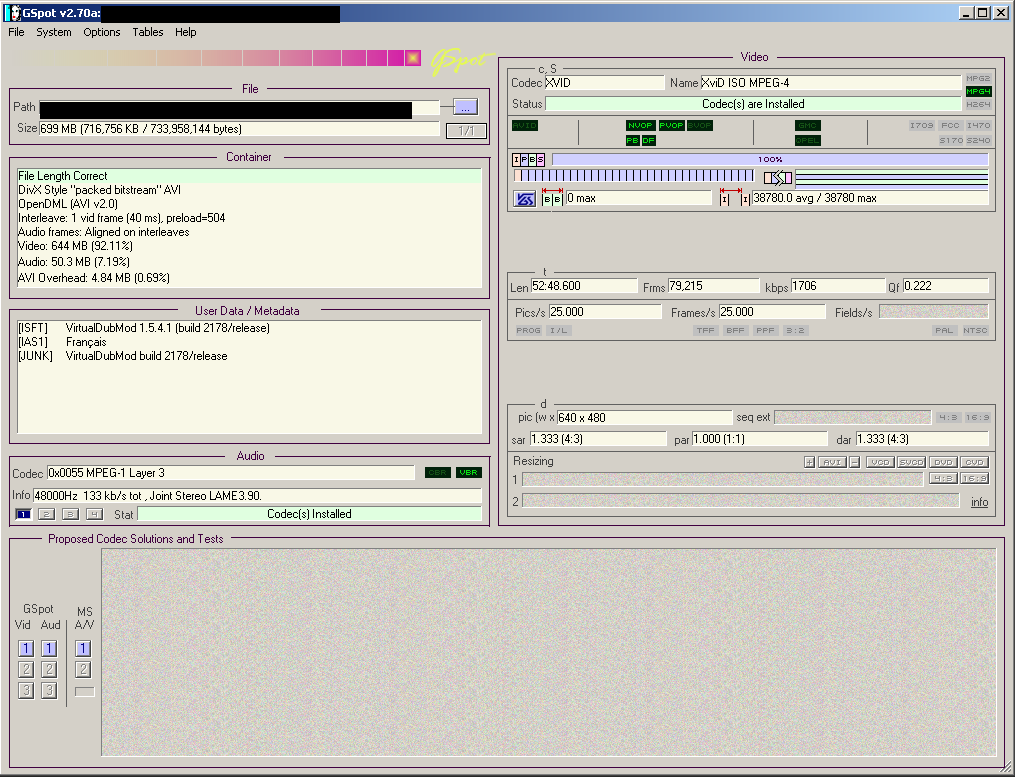This screenshot has height=777, width=1015.
Task: Click the VBR audio indicator
Action: click(469, 473)
